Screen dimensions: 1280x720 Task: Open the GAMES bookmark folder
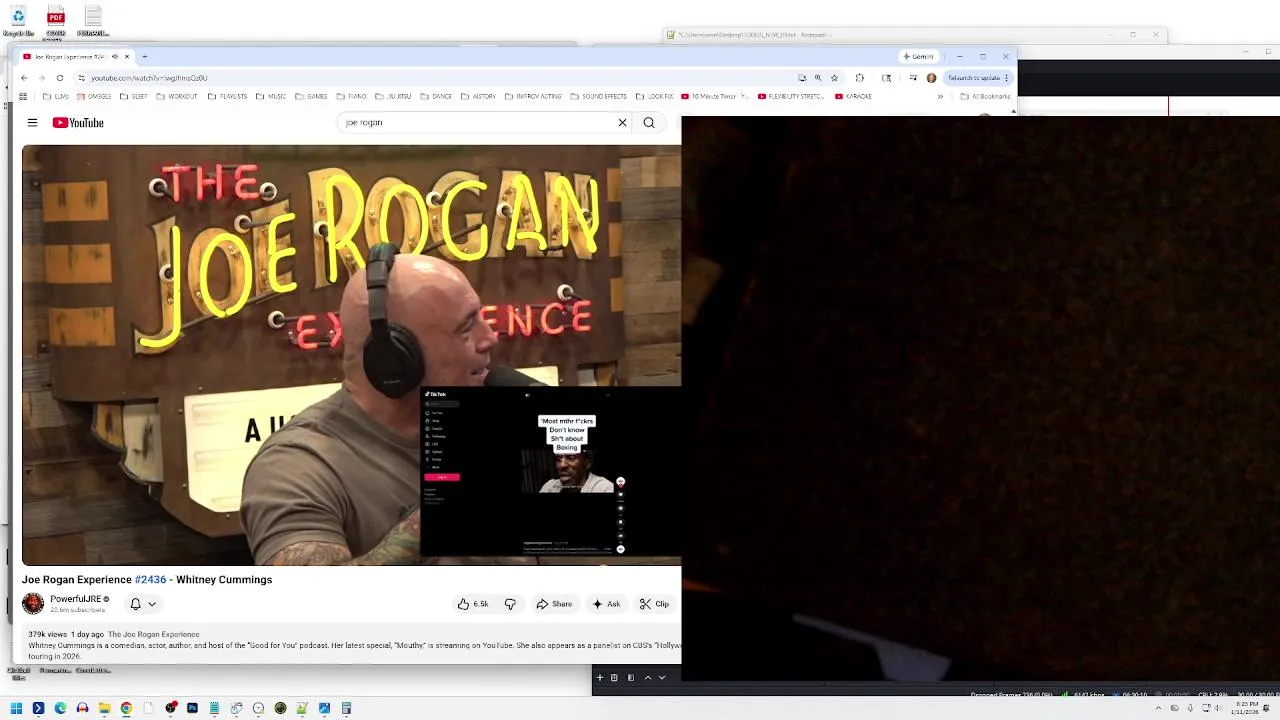click(x=311, y=97)
